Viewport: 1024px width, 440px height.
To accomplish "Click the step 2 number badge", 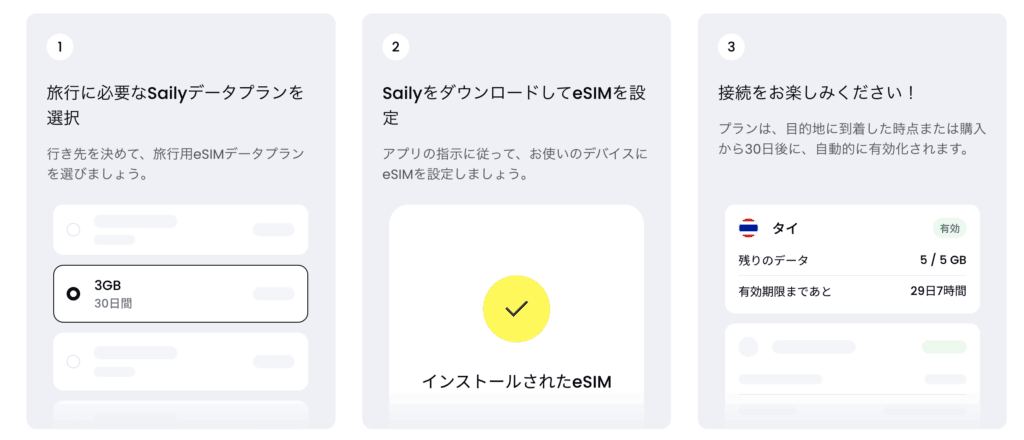I will 396,47.
